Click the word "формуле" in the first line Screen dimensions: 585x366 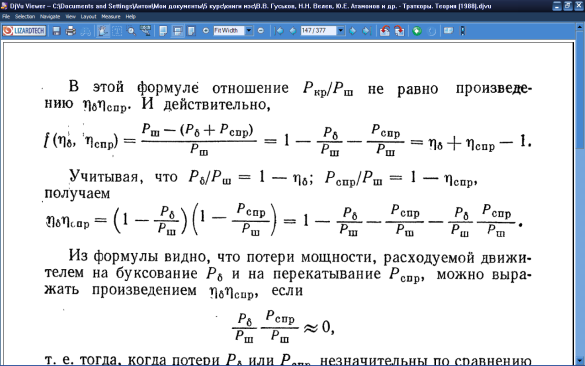coord(168,88)
